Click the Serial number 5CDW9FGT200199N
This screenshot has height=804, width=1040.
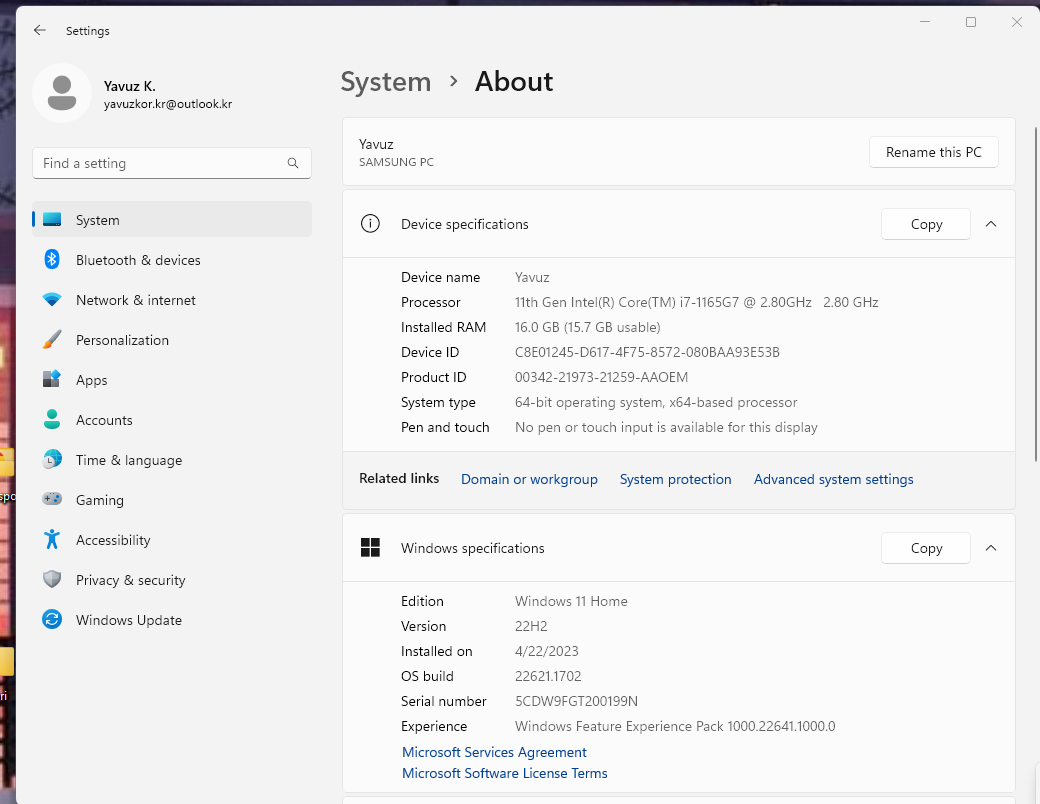(x=576, y=701)
